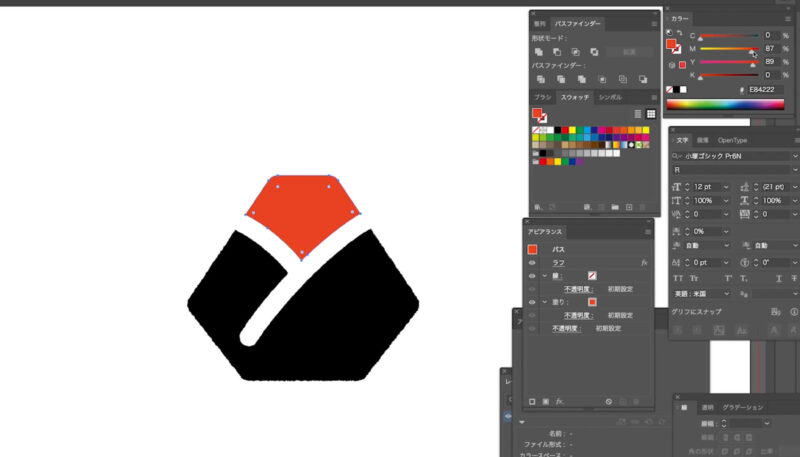Click the font size stepper arrows next to 12 pt

click(x=687, y=187)
